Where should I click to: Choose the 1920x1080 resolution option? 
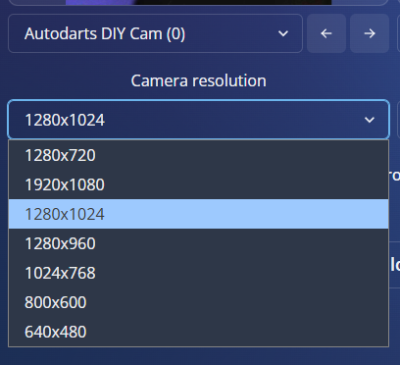click(198, 184)
